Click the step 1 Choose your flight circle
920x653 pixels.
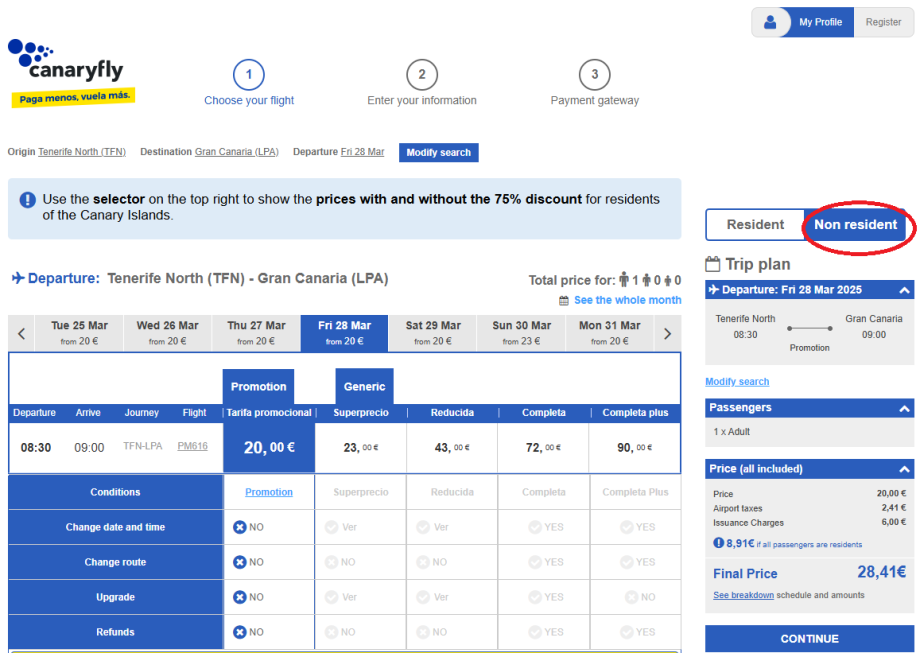[249, 75]
